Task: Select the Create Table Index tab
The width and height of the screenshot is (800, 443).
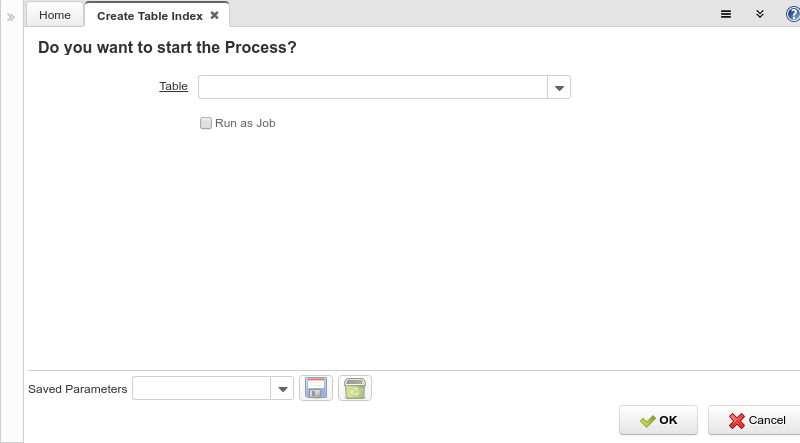Action: [x=149, y=15]
